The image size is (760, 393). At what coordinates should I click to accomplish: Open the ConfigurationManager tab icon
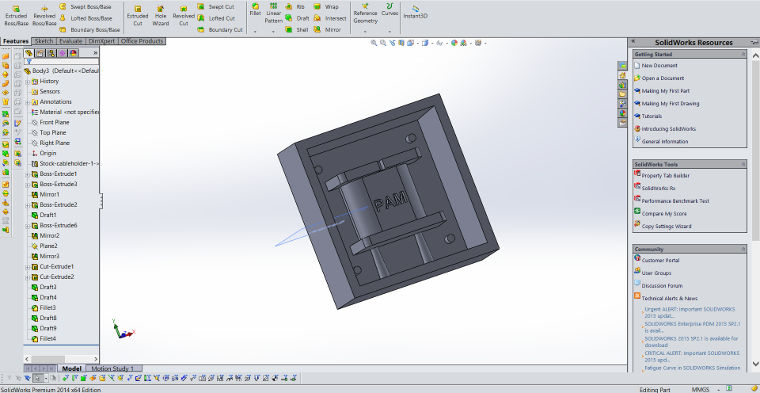click(x=51, y=53)
